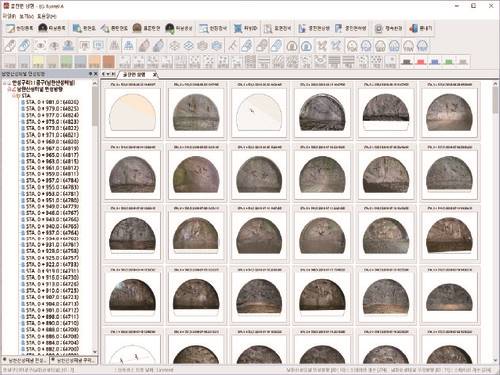This screenshot has height=375, width=500.
Task: Switch to the second bottom tab of tree panel
Action: pyautogui.click(x=74, y=360)
